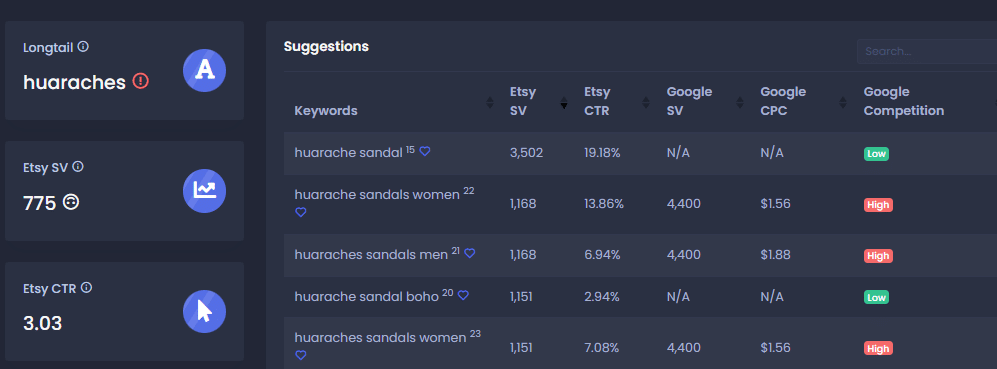This screenshot has width=997, height=369.
Task: Click the round cursor icon in Etsy CTR card
Action: (x=205, y=312)
